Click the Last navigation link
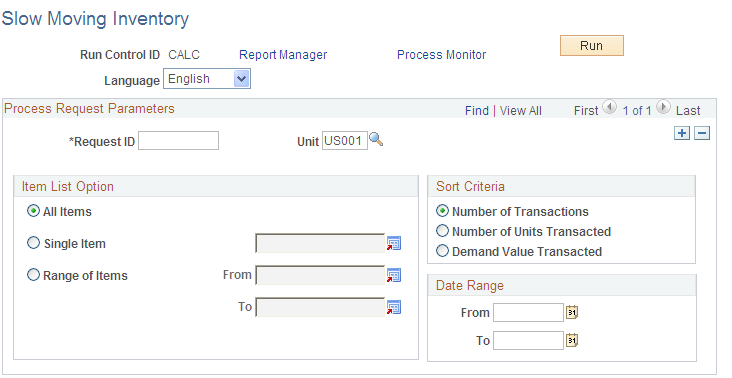The image size is (732, 378). [x=688, y=111]
